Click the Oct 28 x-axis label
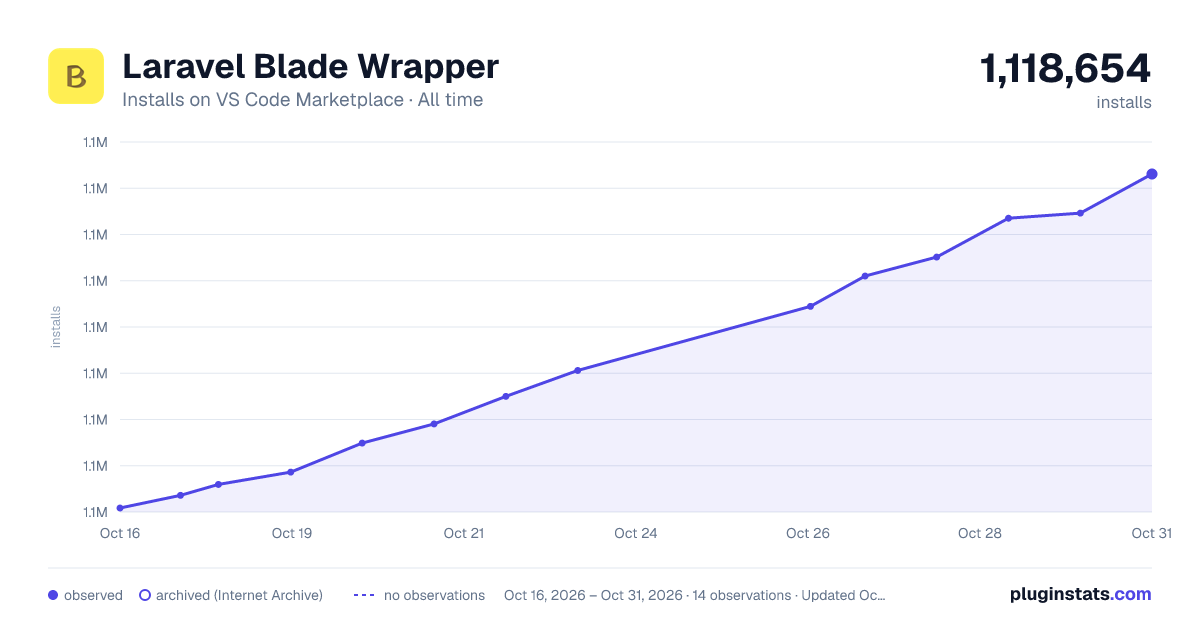1200x630 pixels. (x=980, y=533)
